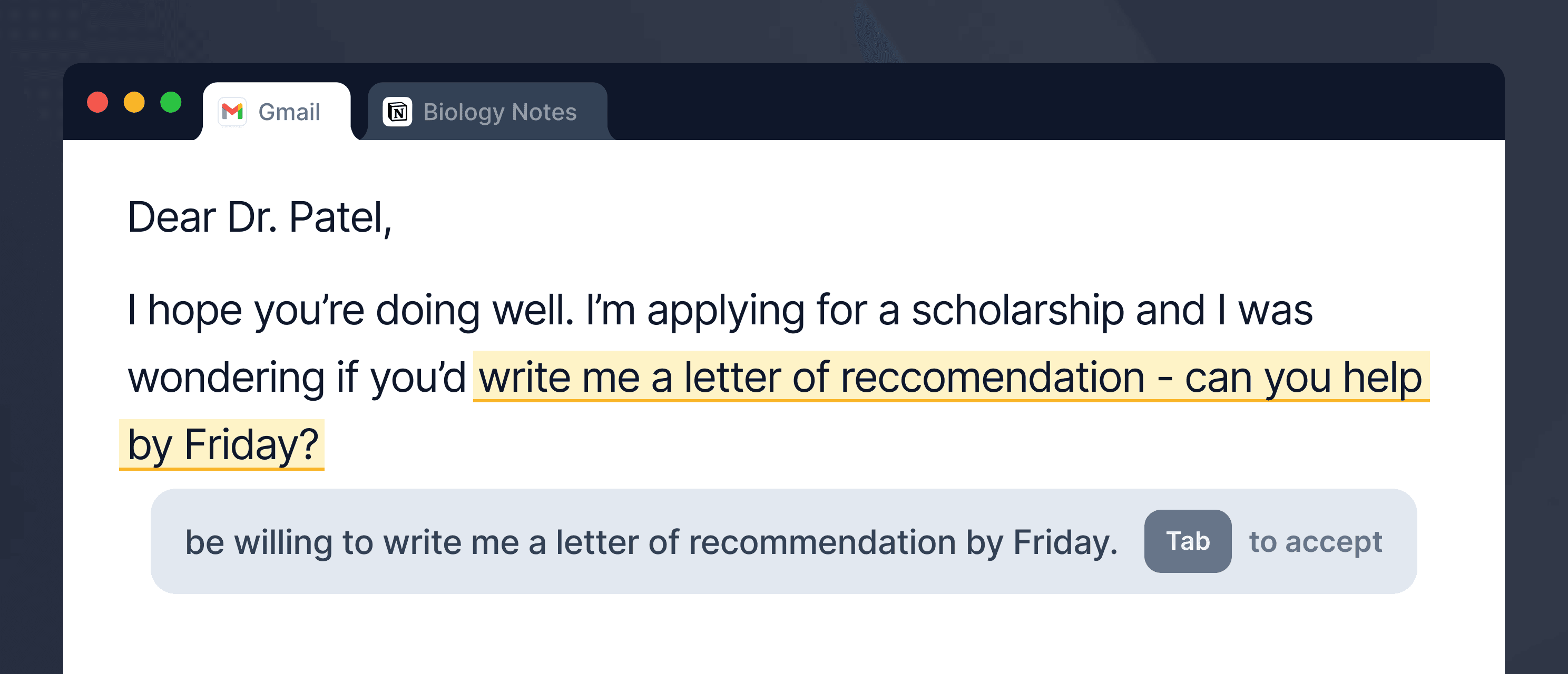Click the word "wondering" in the email body

226,378
